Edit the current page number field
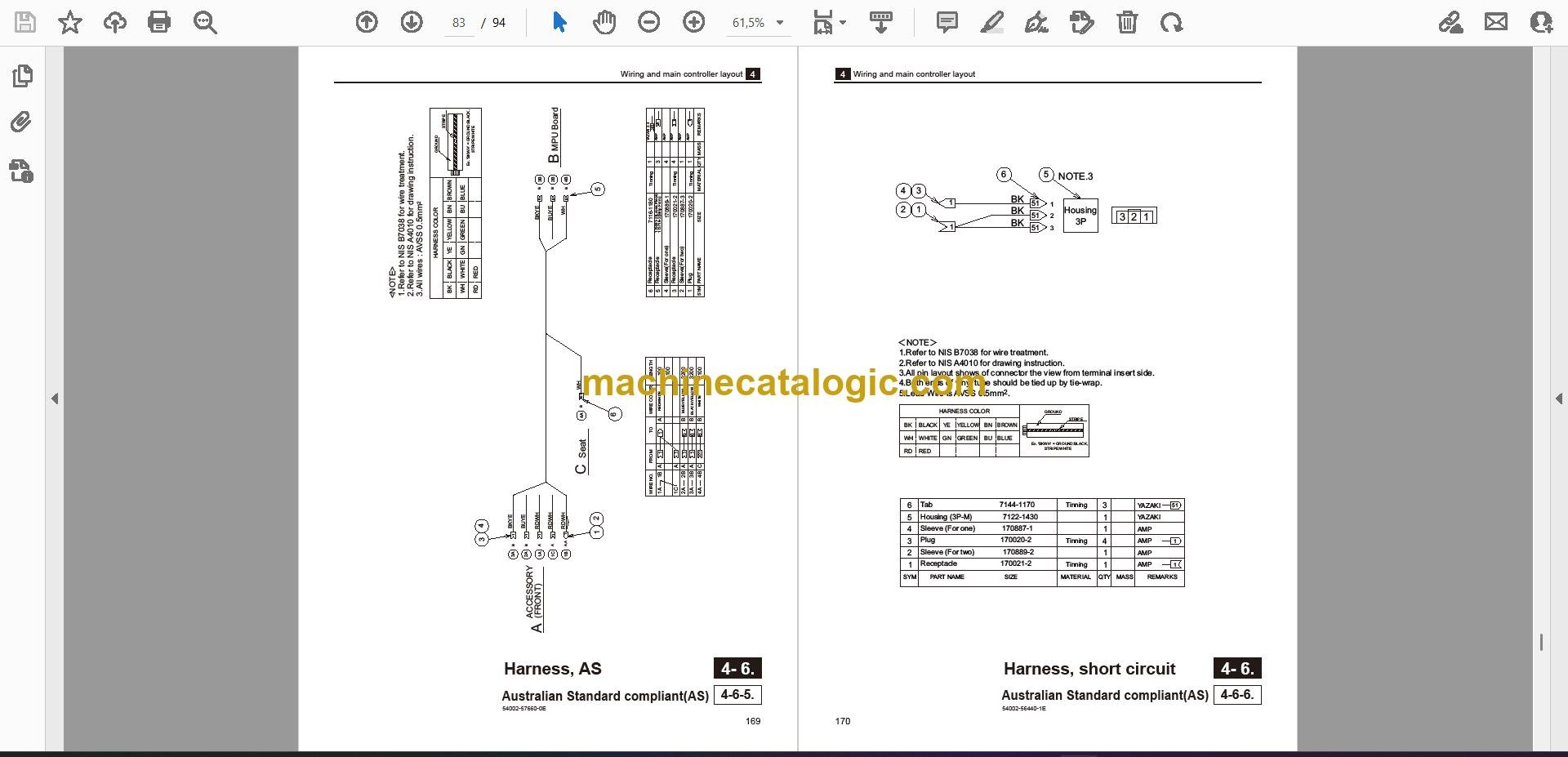1568x757 pixels. click(x=459, y=23)
